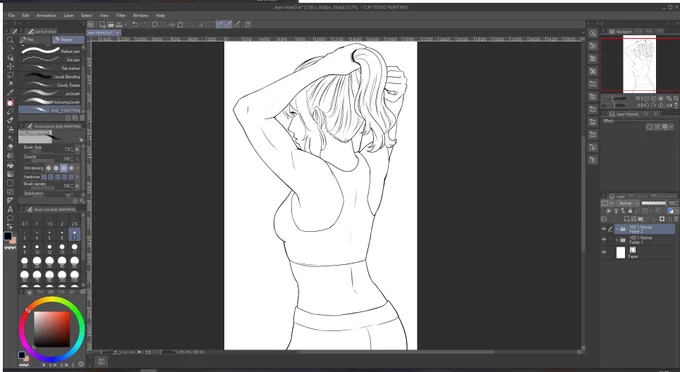Click the Clear circle icon in command bar
Image resolution: width=680 pixels, height=372 pixels.
(x=154, y=24)
